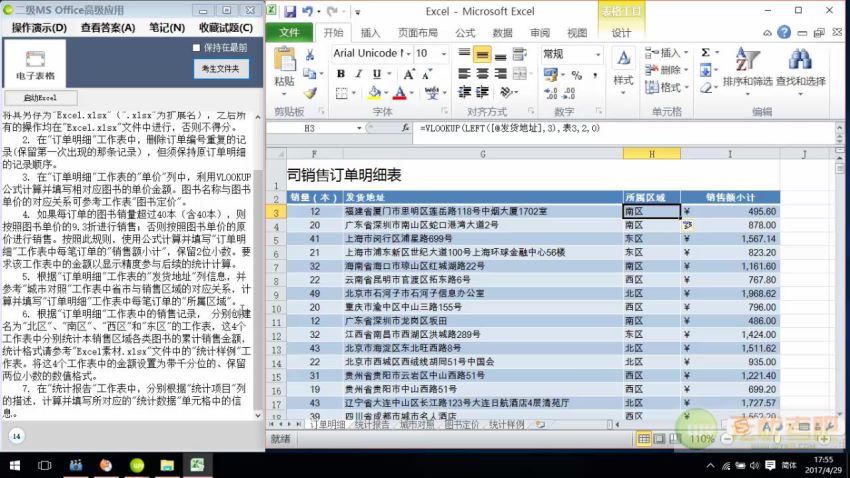Viewport: 850px width, 478px height.
Task: Click the red Font Color A
Action: coord(400,93)
